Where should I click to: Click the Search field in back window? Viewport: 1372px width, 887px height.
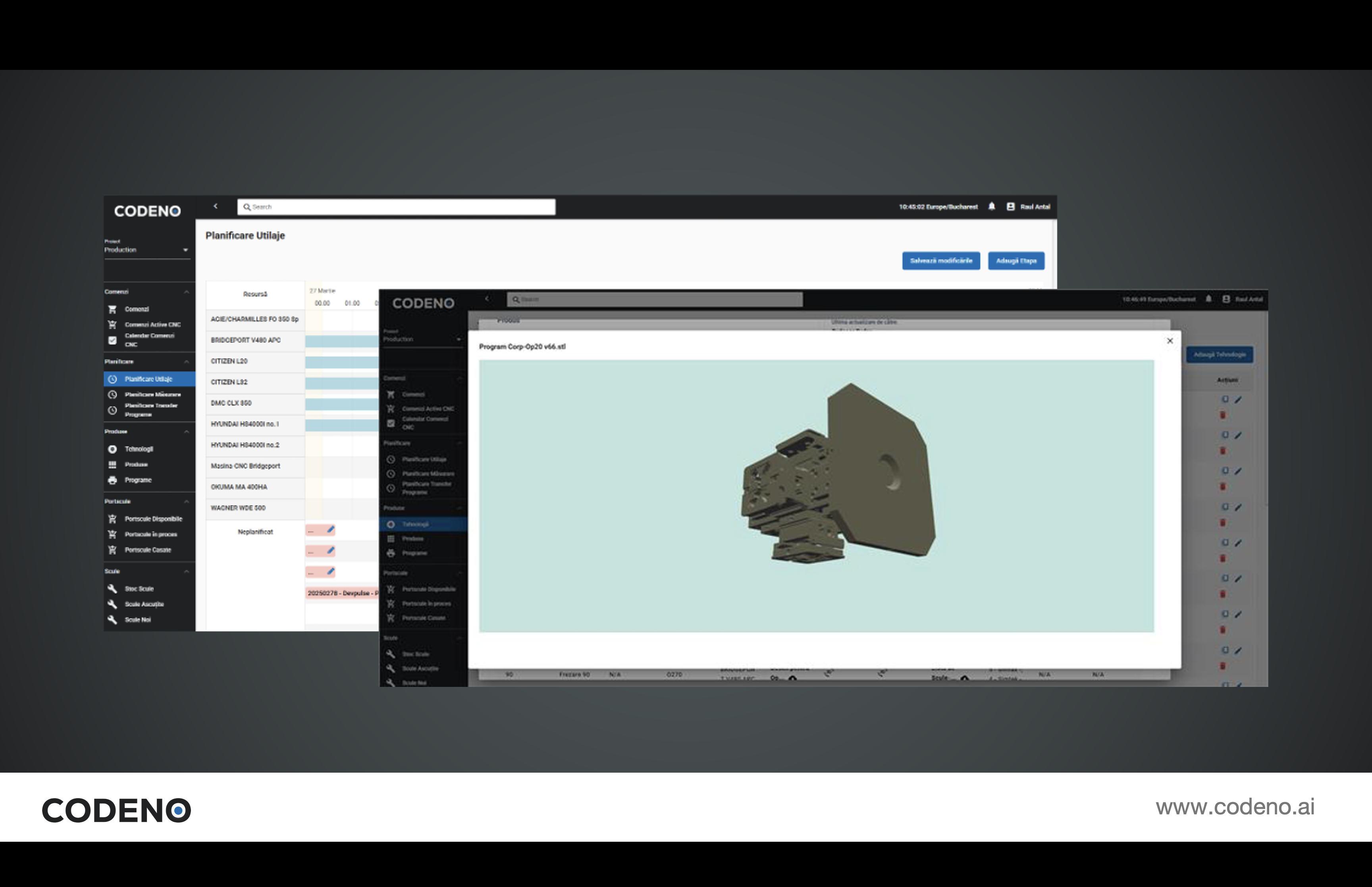pos(396,207)
